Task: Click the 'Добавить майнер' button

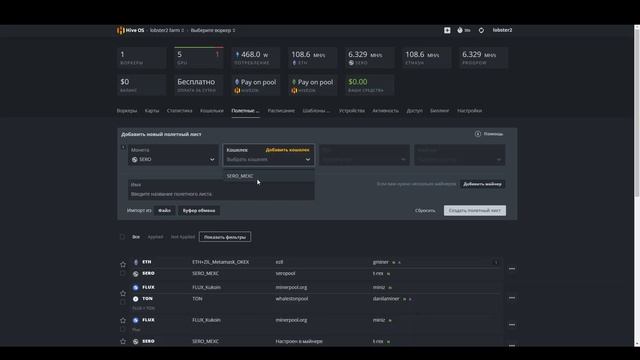Action: pyautogui.click(x=482, y=184)
